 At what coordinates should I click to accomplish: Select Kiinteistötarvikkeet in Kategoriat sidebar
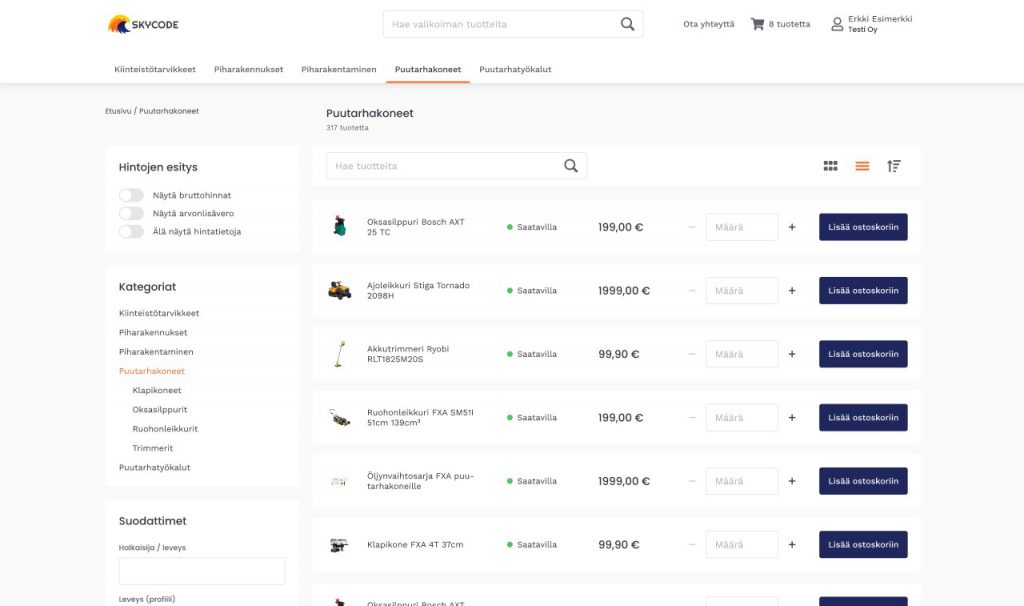pos(159,313)
